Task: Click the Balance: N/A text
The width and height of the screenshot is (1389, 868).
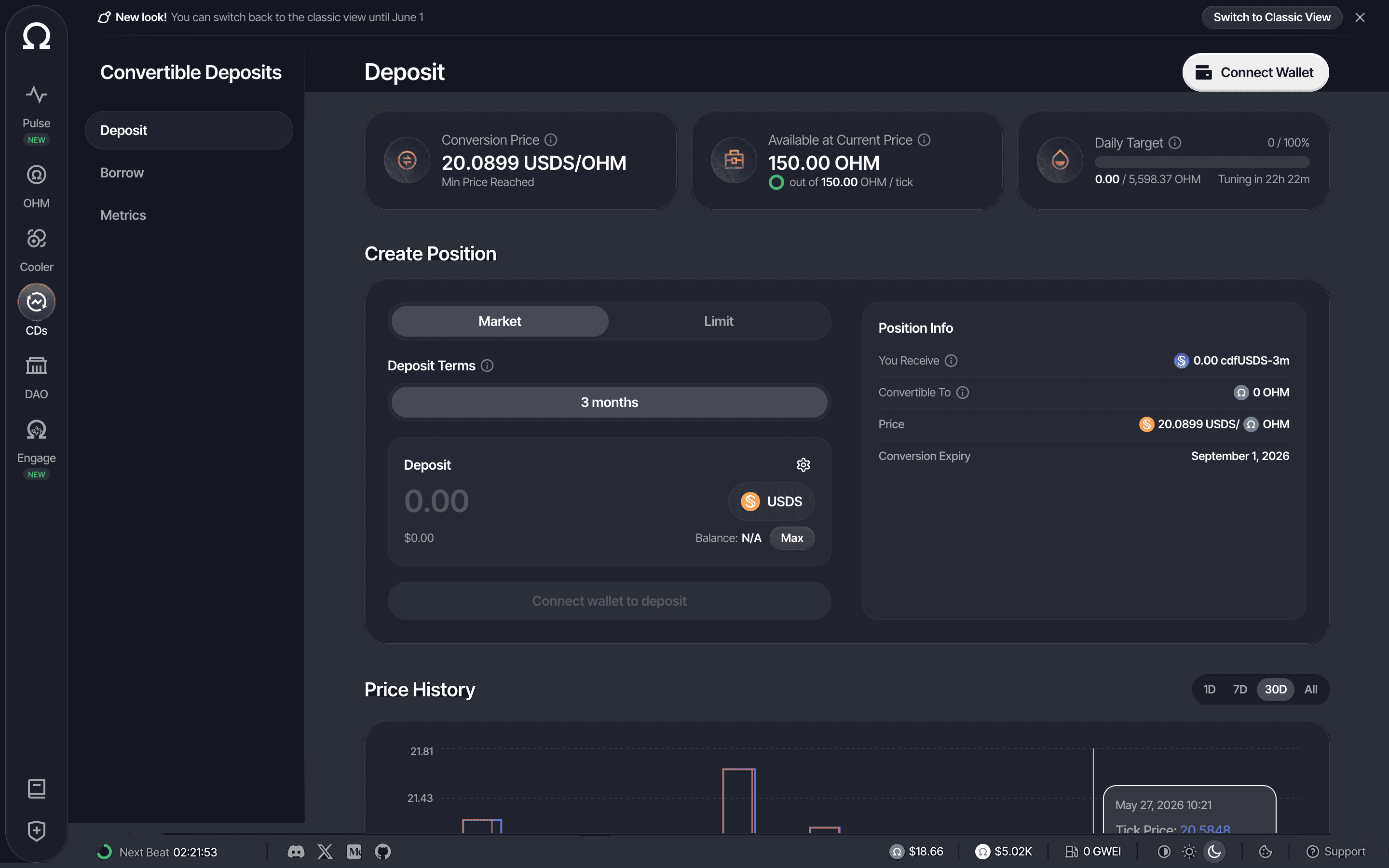Action: pos(728,538)
